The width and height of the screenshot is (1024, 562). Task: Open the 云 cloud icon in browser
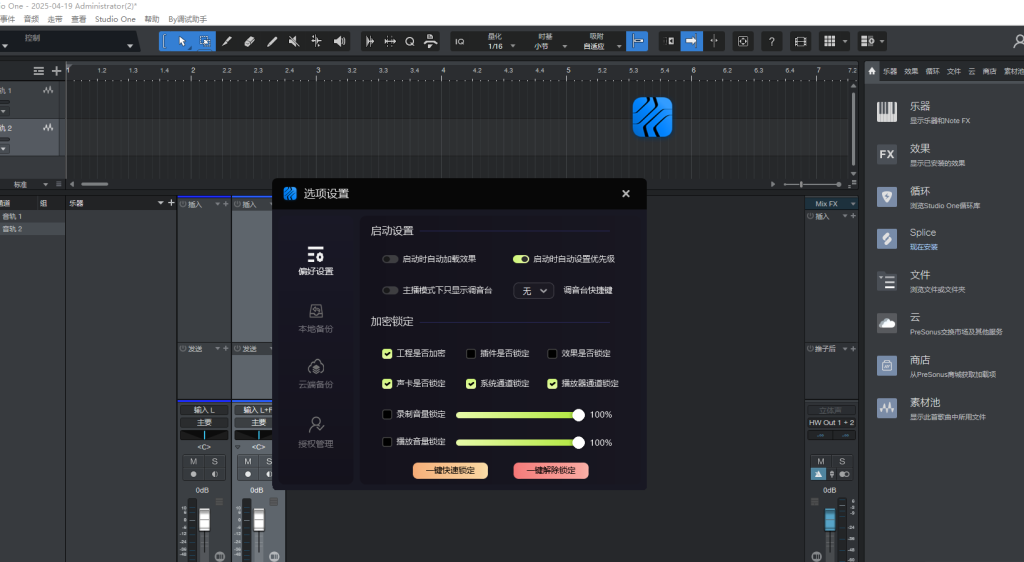[x=886, y=323]
